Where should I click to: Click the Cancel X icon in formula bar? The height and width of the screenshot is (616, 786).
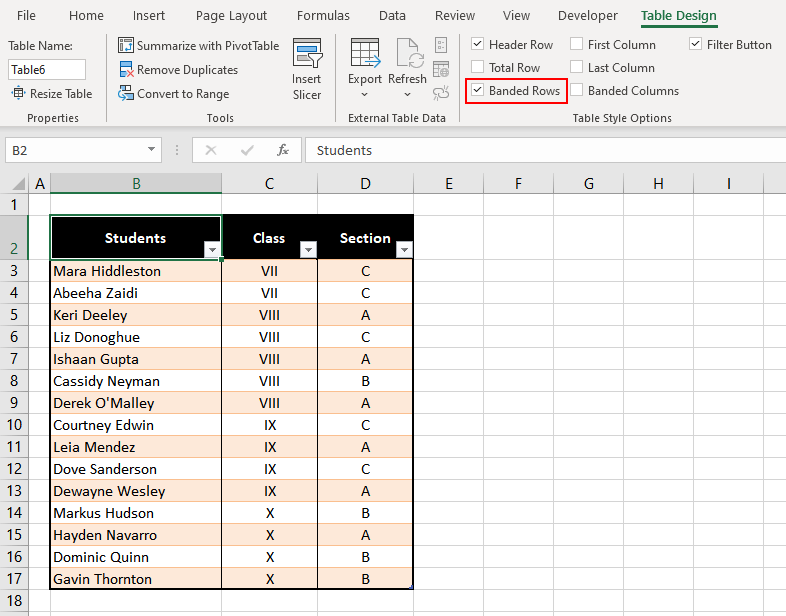[211, 150]
